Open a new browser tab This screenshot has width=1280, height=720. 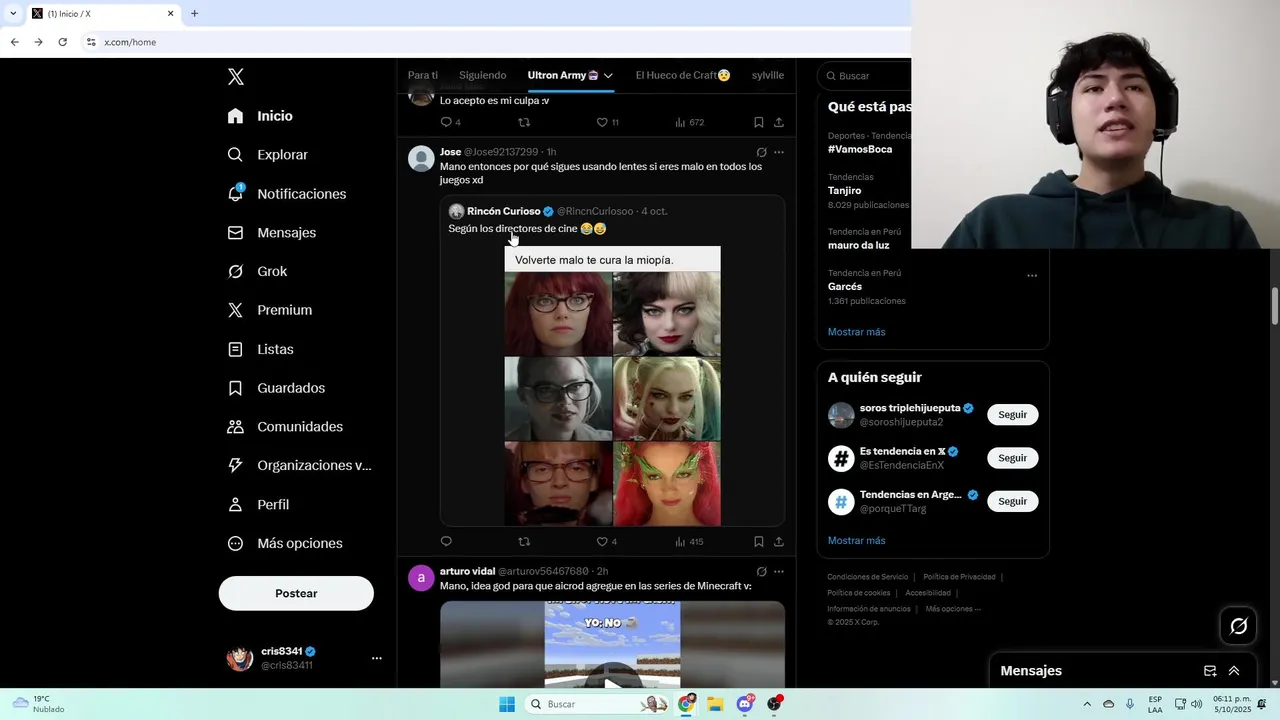(x=194, y=13)
